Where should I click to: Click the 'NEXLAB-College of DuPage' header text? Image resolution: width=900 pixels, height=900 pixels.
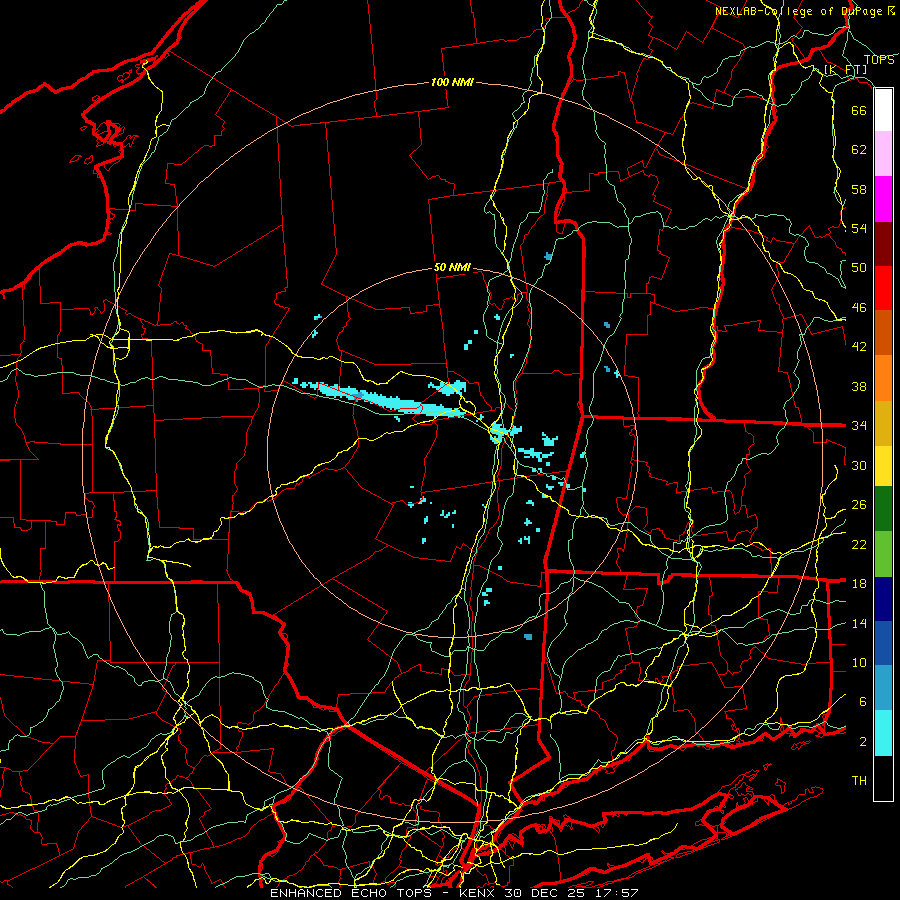[800, 11]
